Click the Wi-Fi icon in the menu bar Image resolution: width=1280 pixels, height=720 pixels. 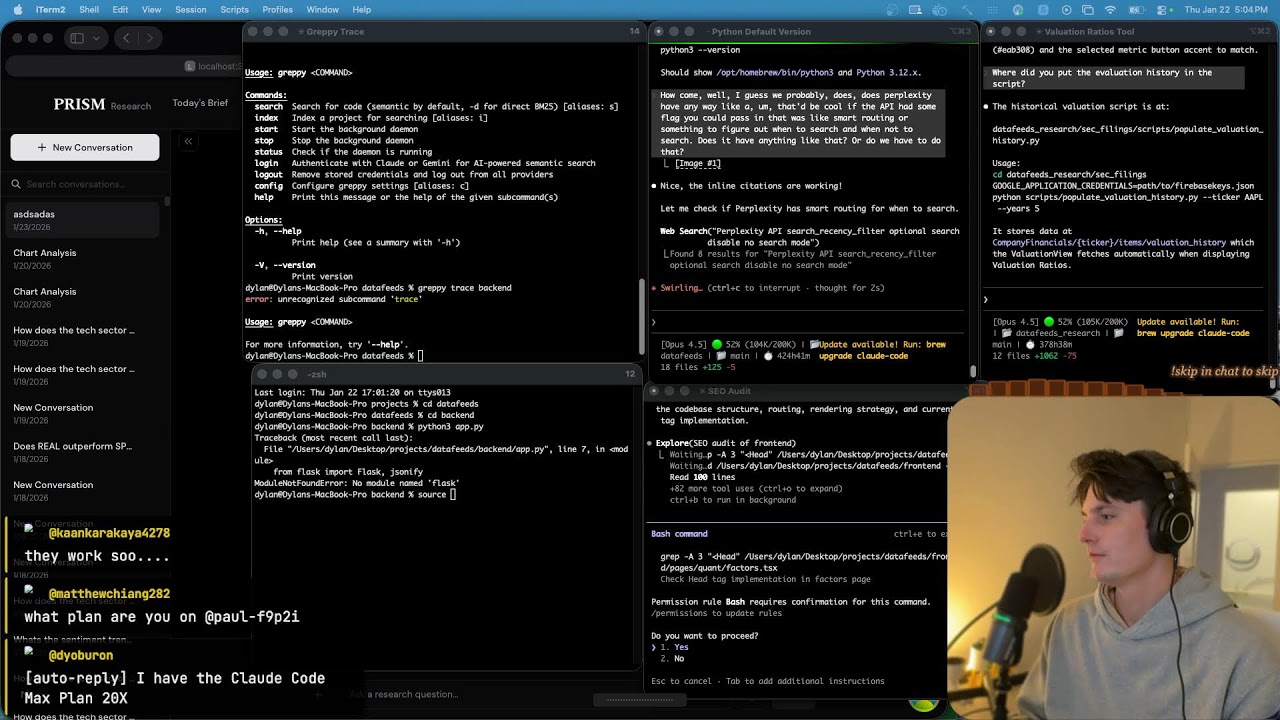tap(1110, 10)
